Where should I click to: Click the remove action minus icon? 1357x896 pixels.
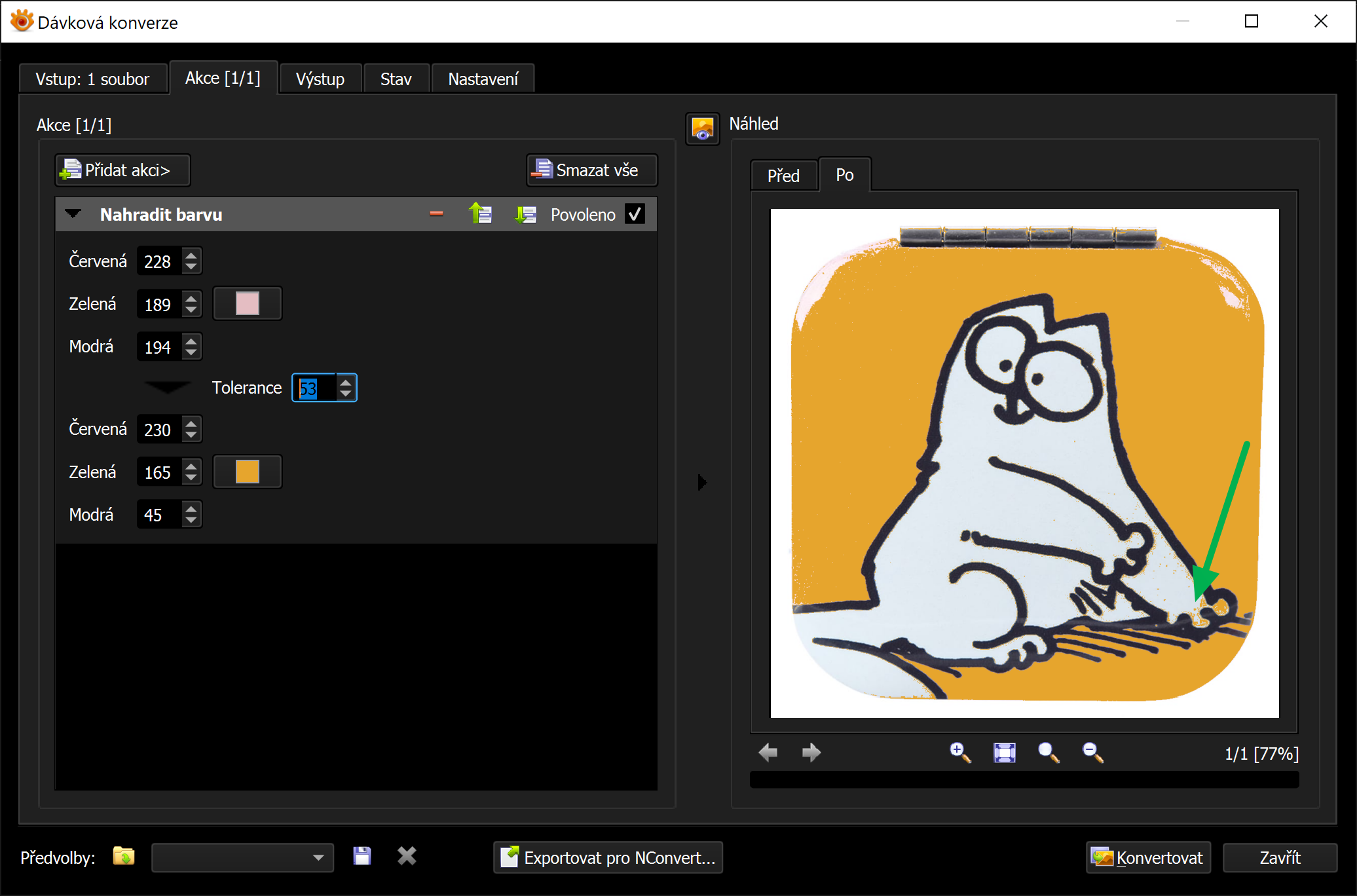coord(436,214)
